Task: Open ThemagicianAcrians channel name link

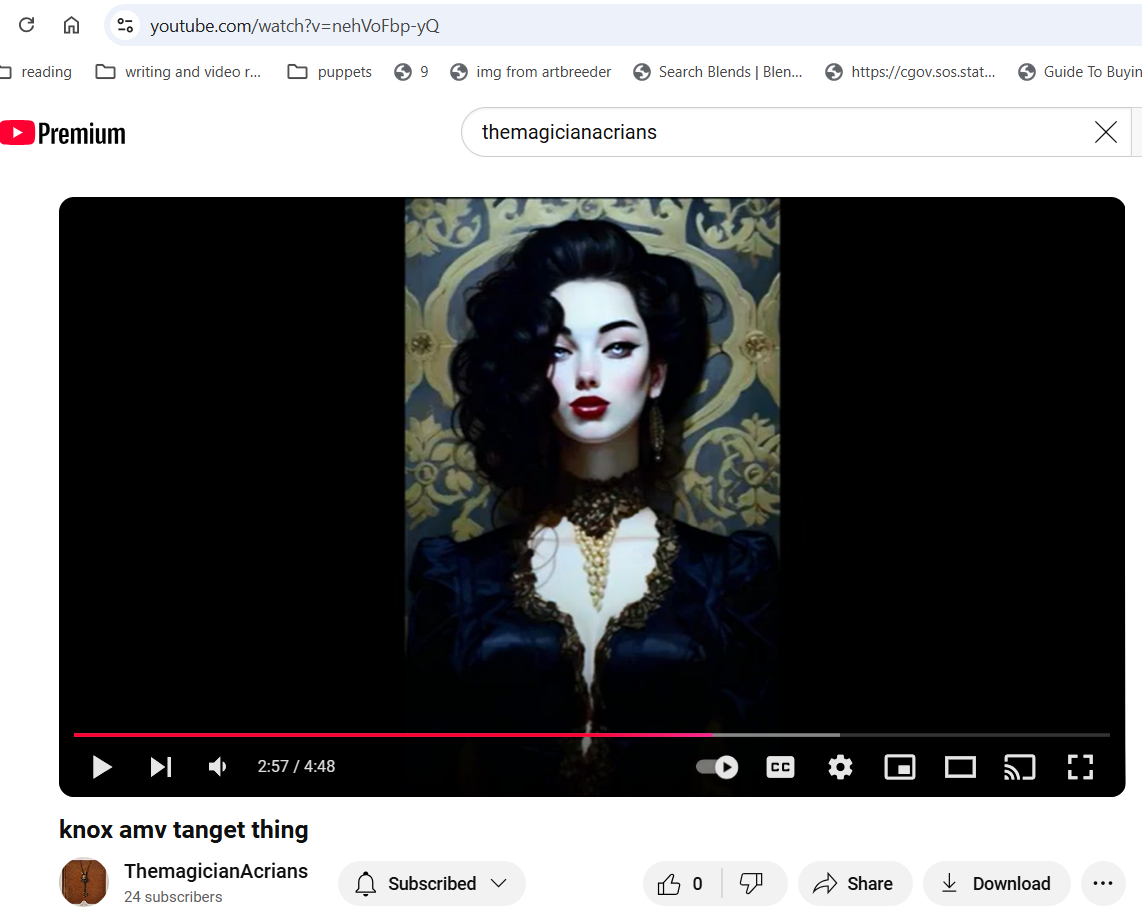Action: coord(216,871)
